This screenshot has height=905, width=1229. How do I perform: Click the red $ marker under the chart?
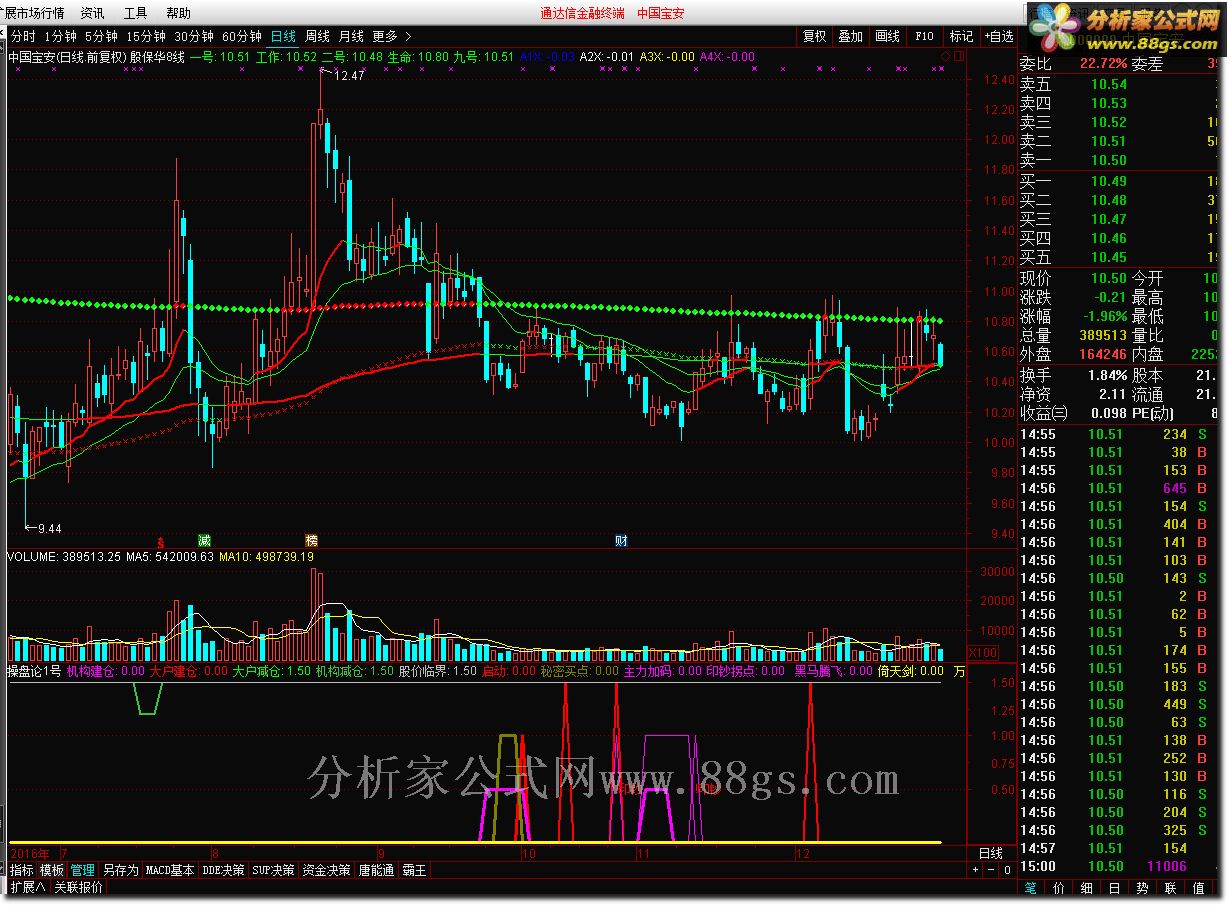point(160,541)
